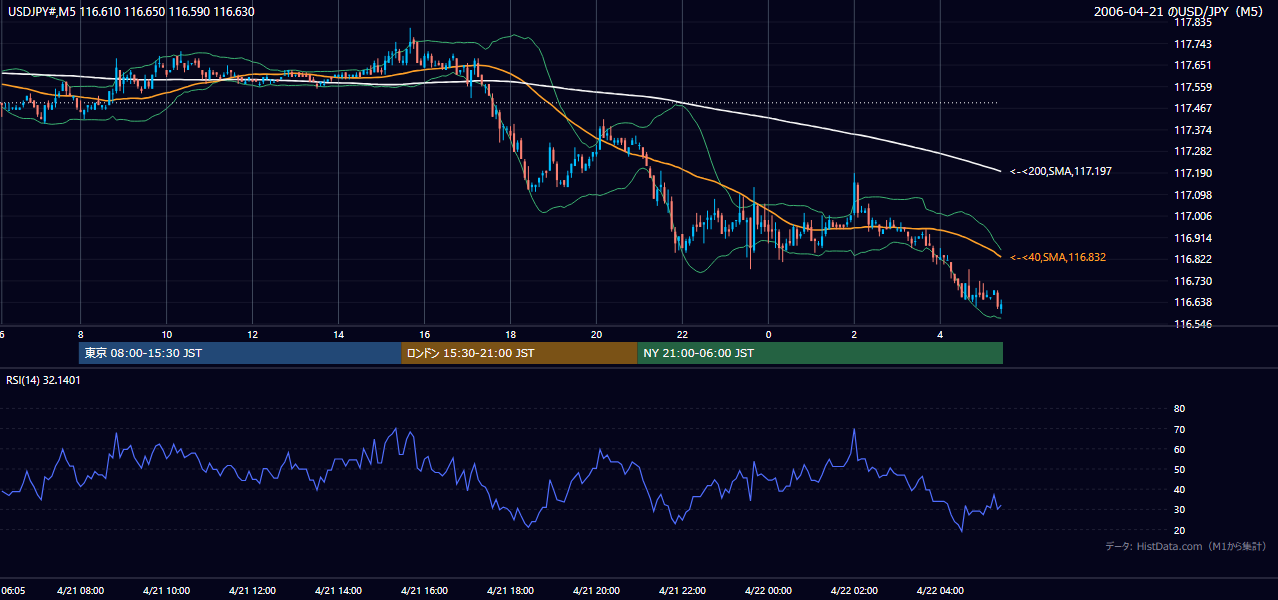This screenshot has height=600, width=1278.
Task: Click hour label 14 on chart time axis
Action: [x=338, y=334]
